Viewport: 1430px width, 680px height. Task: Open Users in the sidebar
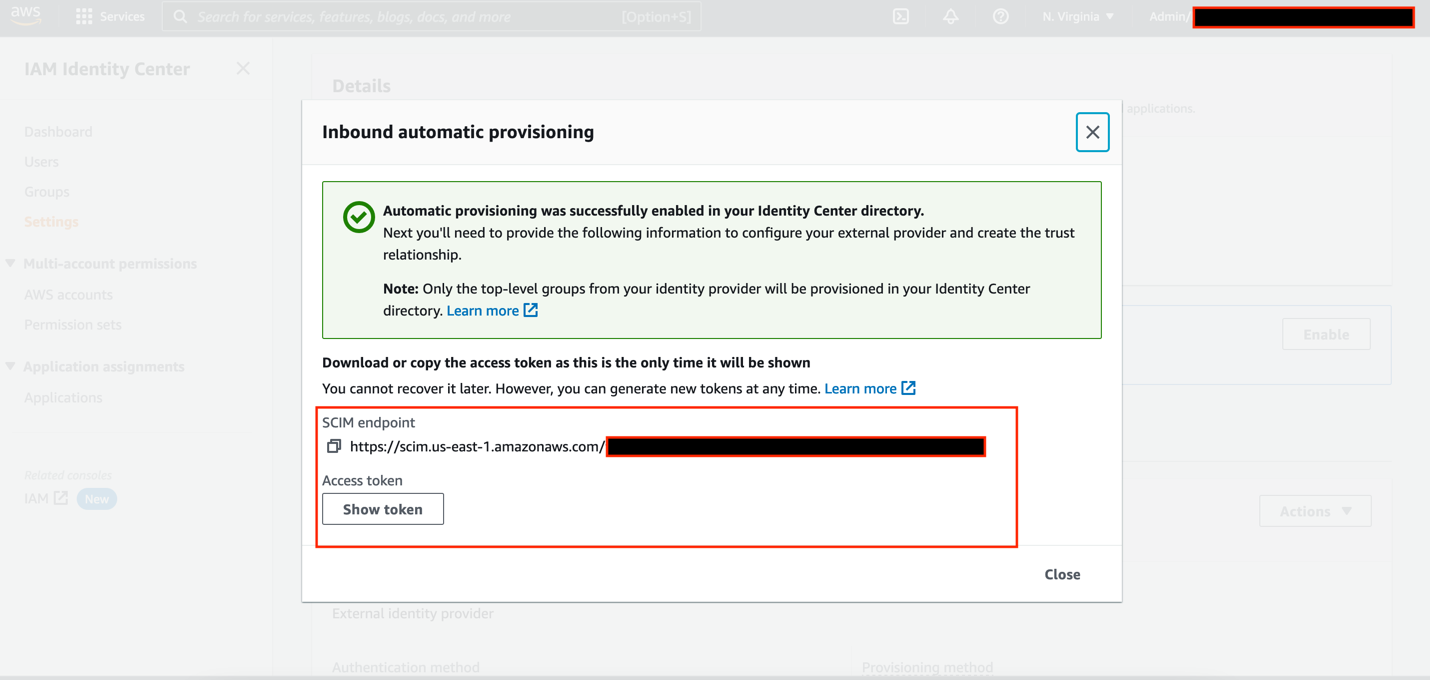pos(41,162)
